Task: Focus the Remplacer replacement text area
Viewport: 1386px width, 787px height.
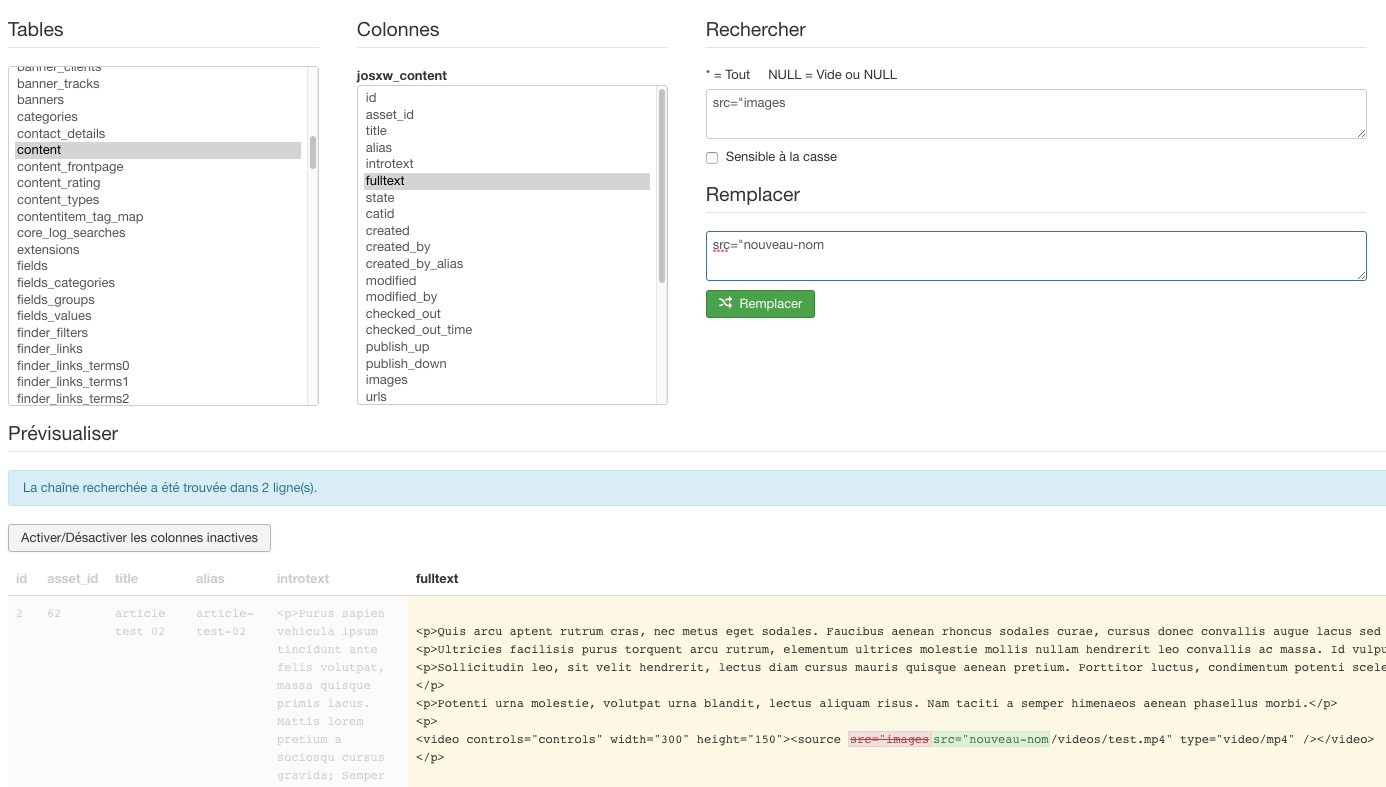Action: point(1036,256)
